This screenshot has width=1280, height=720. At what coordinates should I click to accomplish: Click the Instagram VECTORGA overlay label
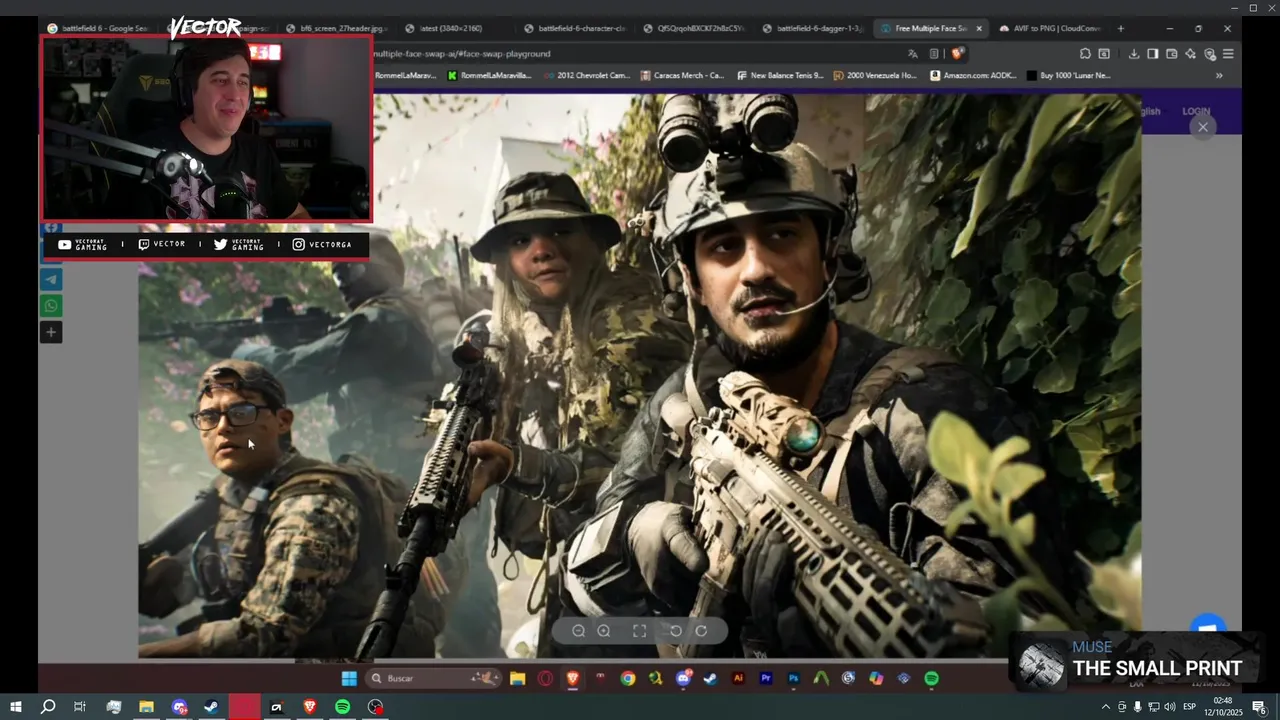coord(322,244)
